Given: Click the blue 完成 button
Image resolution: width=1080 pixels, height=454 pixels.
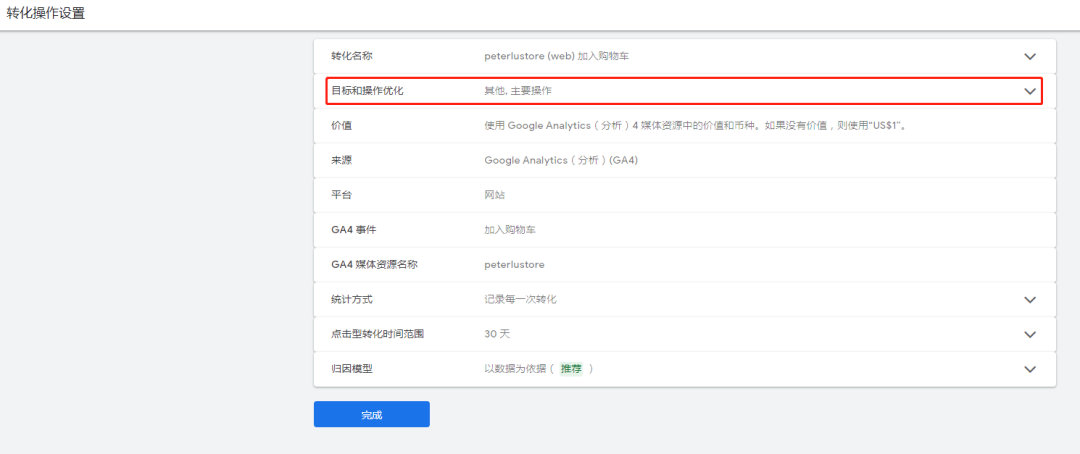Looking at the screenshot, I should coord(371,414).
